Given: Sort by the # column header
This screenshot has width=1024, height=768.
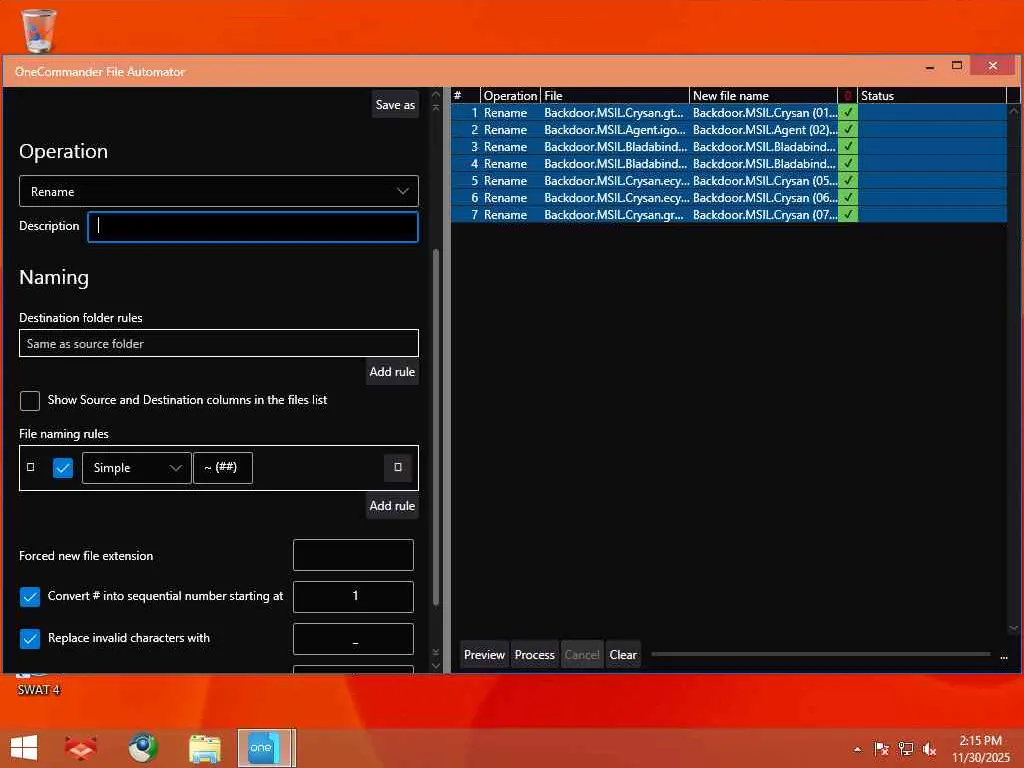Looking at the screenshot, I should (x=465, y=95).
